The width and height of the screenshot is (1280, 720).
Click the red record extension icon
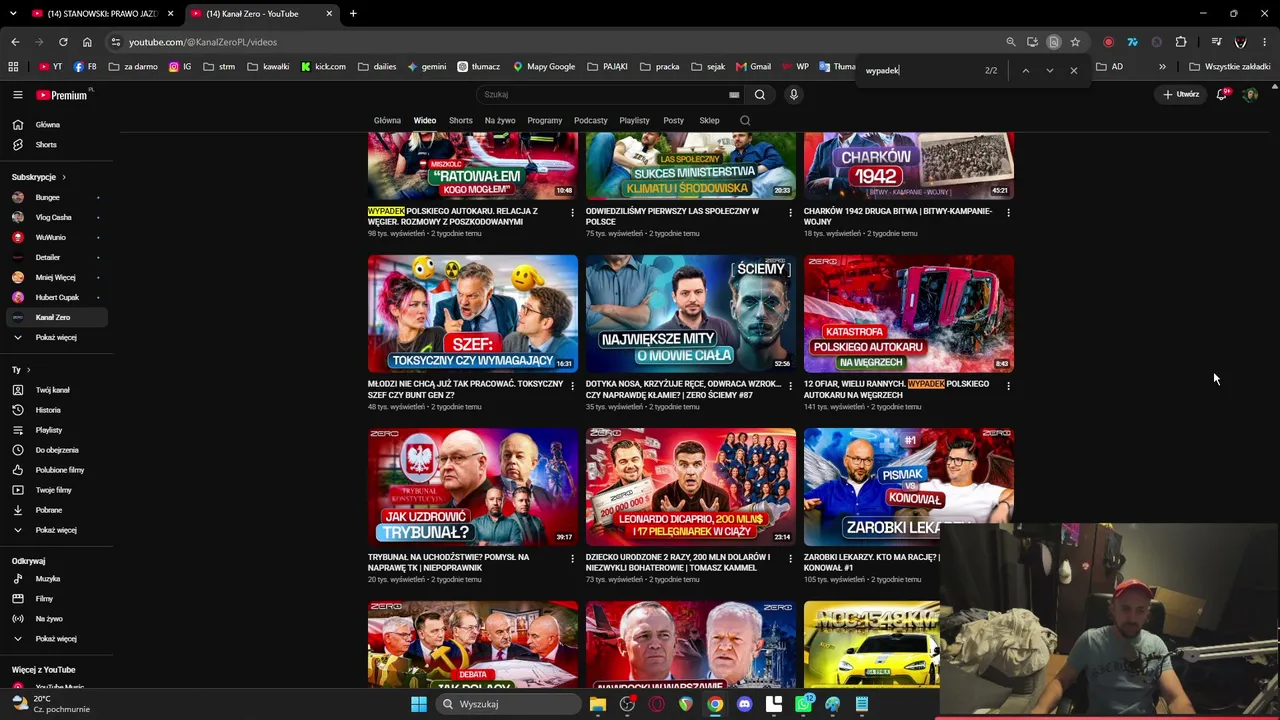(1108, 42)
